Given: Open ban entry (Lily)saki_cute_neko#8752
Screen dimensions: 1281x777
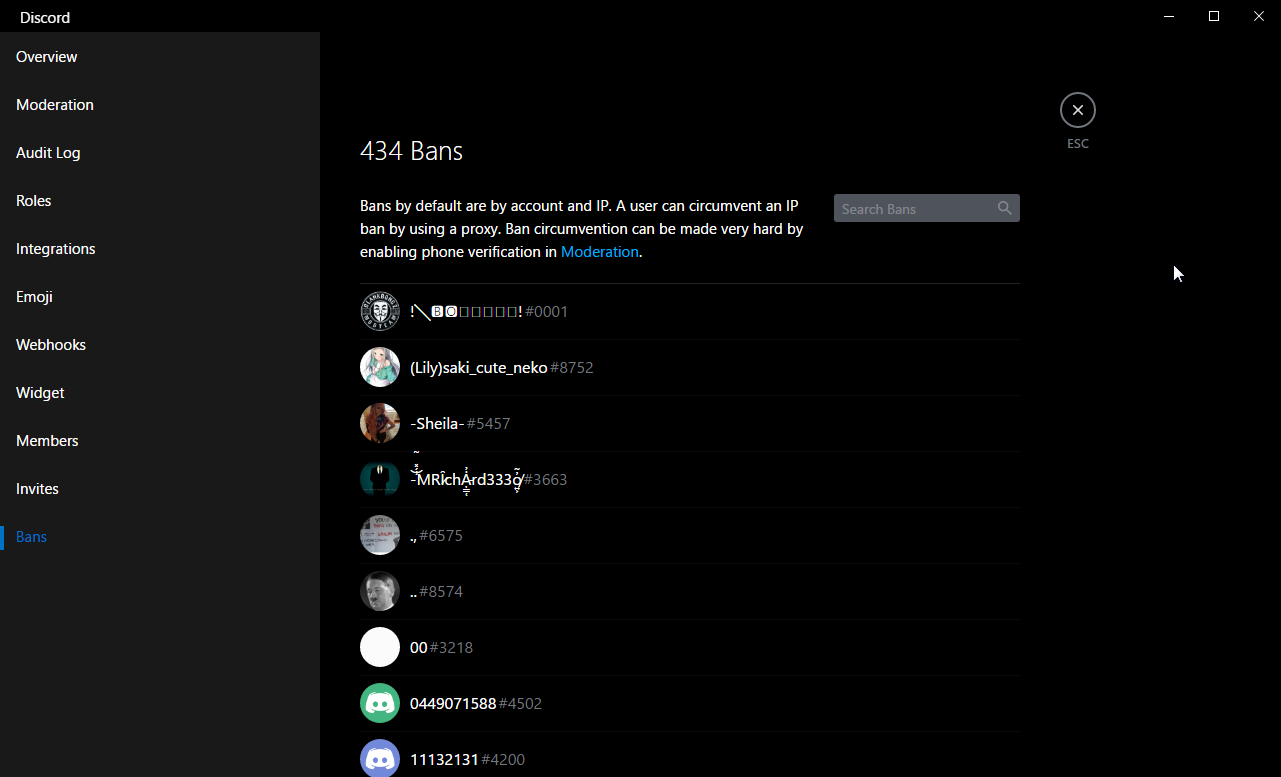Looking at the screenshot, I should (x=690, y=368).
